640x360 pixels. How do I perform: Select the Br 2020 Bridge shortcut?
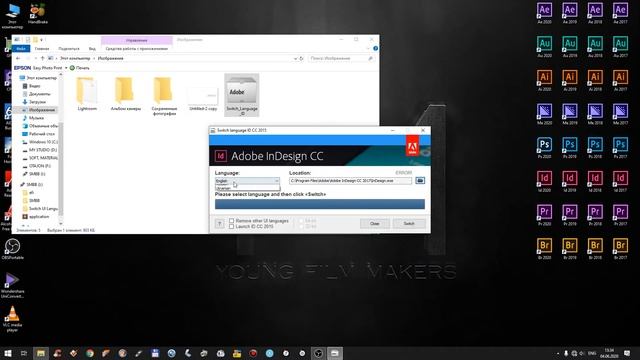(x=544, y=248)
